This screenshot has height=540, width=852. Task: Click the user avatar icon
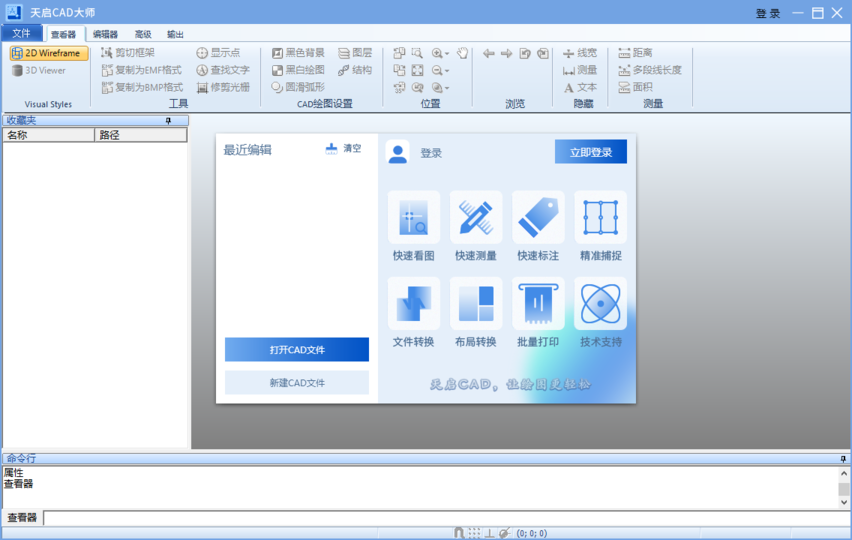tap(398, 153)
